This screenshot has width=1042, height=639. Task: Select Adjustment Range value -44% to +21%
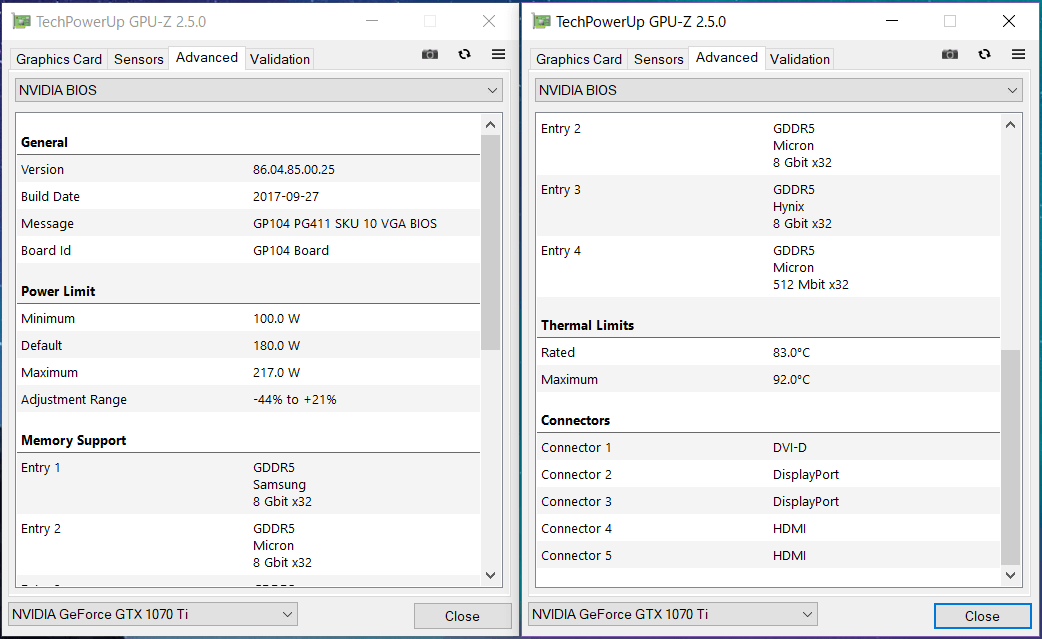tap(294, 400)
